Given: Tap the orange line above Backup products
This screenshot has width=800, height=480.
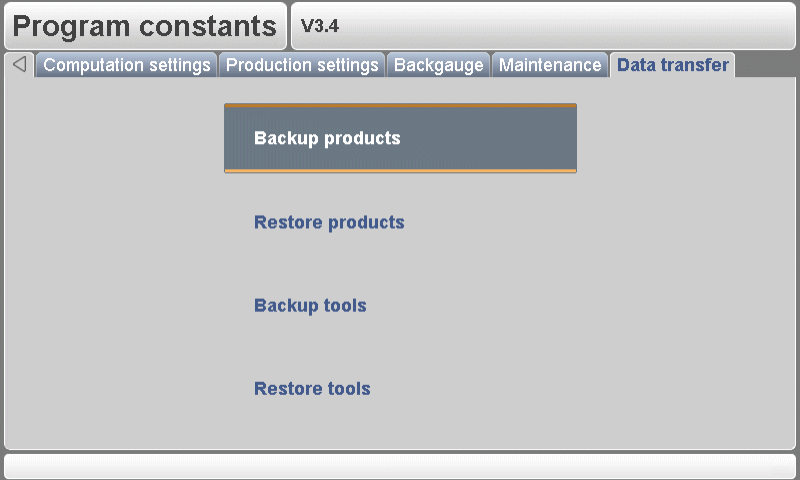Looking at the screenshot, I should click(400, 105).
